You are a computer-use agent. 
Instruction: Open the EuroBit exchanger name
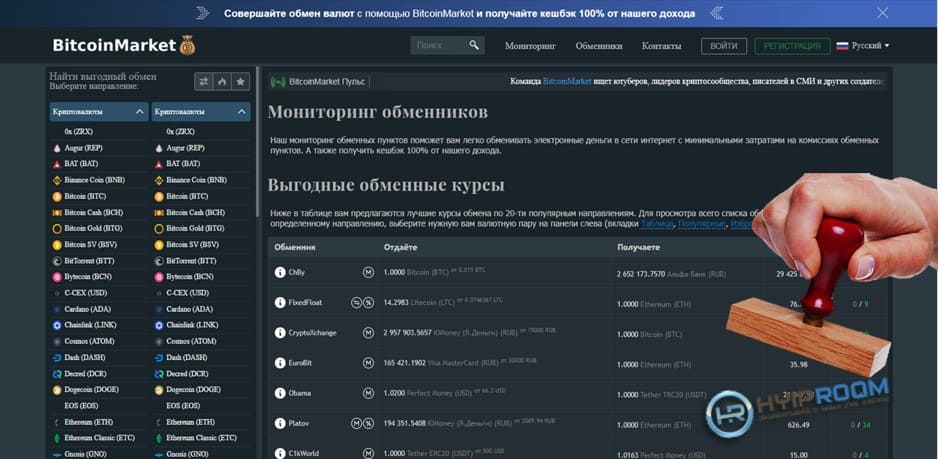300,363
